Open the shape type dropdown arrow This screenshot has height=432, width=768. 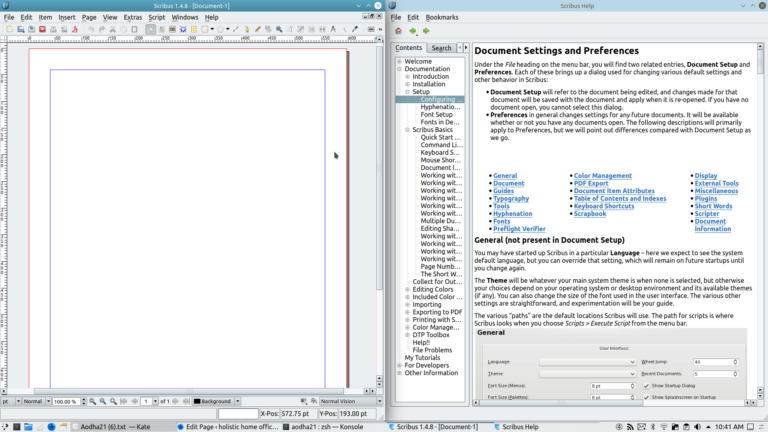coord(212,29)
